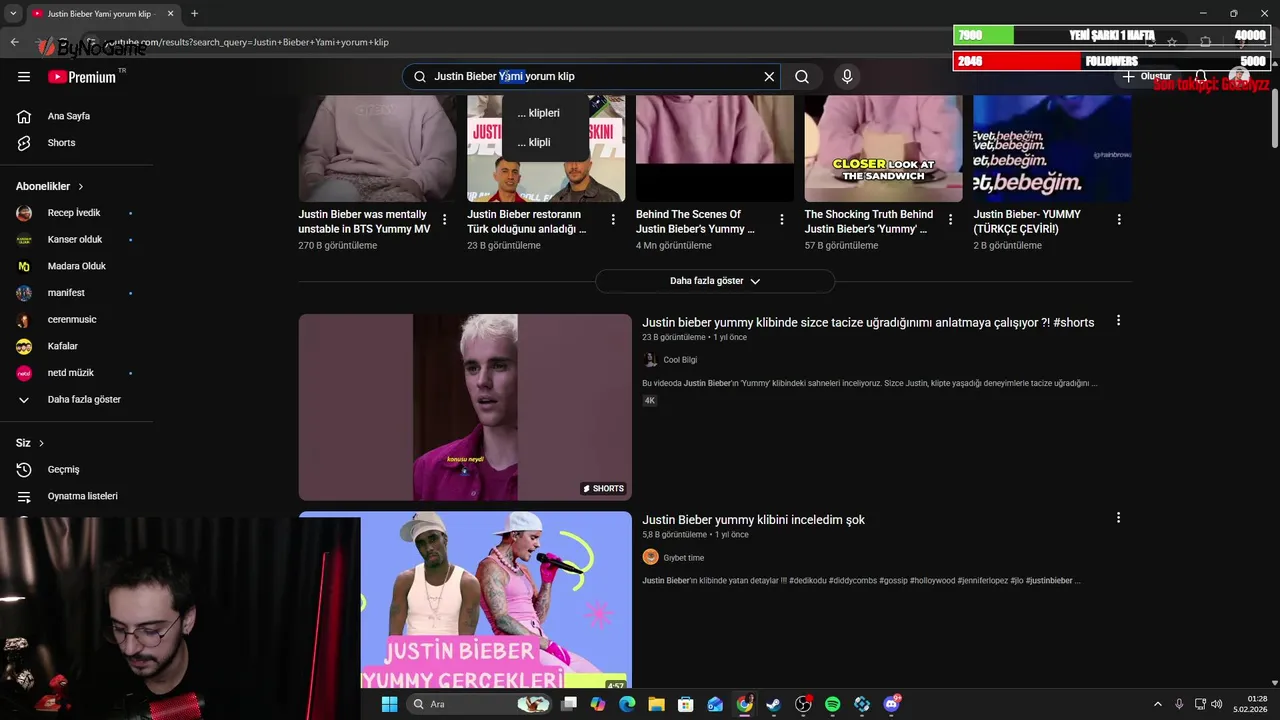
Task: Open Recep İvedik subscription channel
Action: [x=76, y=213]
